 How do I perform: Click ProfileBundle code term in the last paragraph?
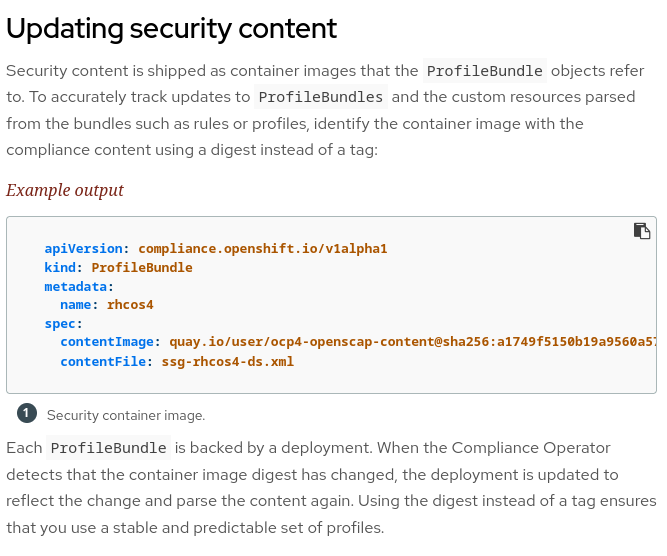(109, 448)
